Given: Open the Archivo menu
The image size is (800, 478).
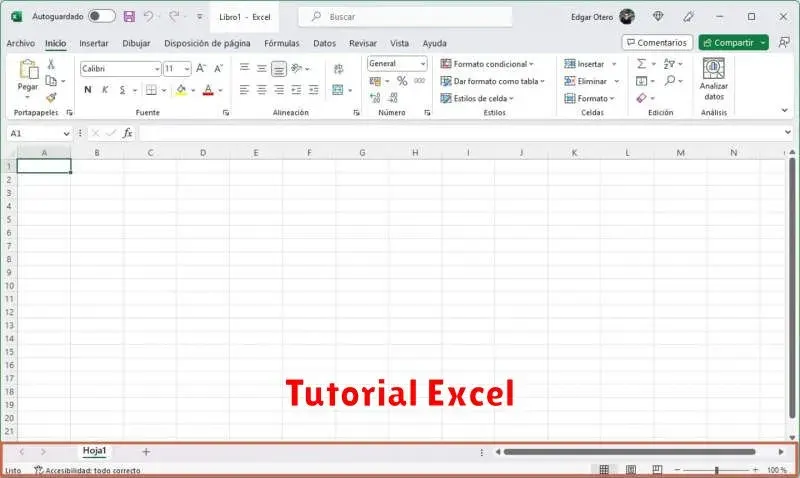Looking at the screenshot, I should [20, 43].
